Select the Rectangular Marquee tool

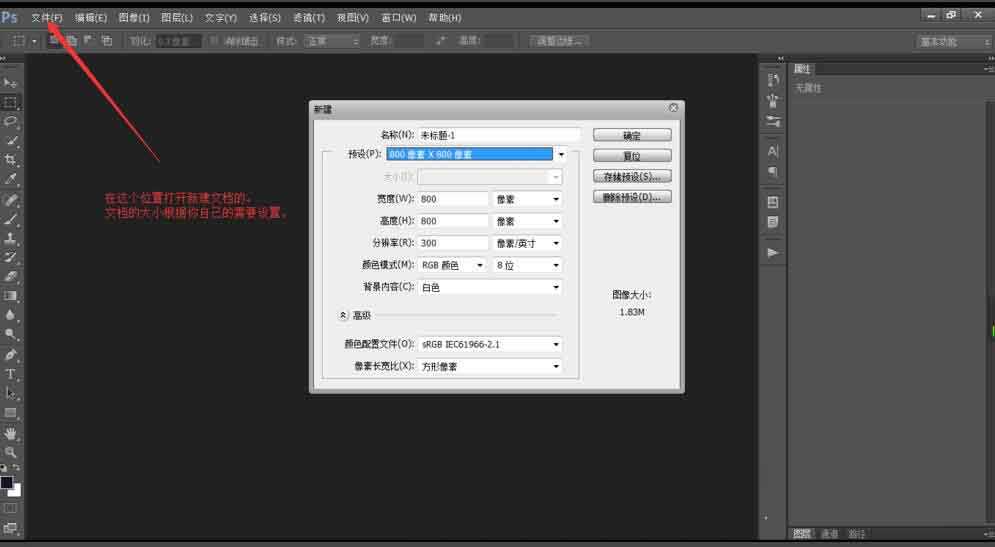coord(11,102)
